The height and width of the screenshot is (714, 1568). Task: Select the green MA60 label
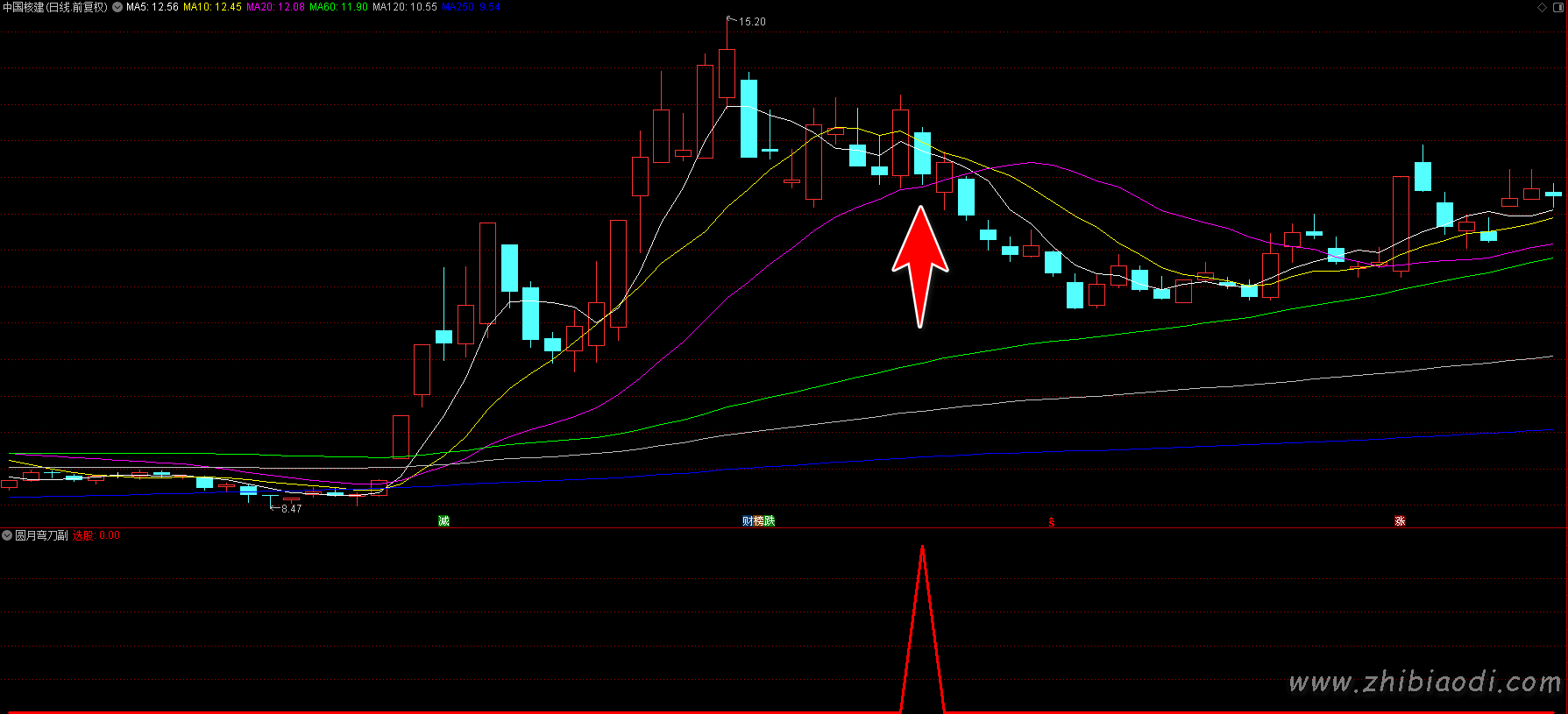(338, 7)
